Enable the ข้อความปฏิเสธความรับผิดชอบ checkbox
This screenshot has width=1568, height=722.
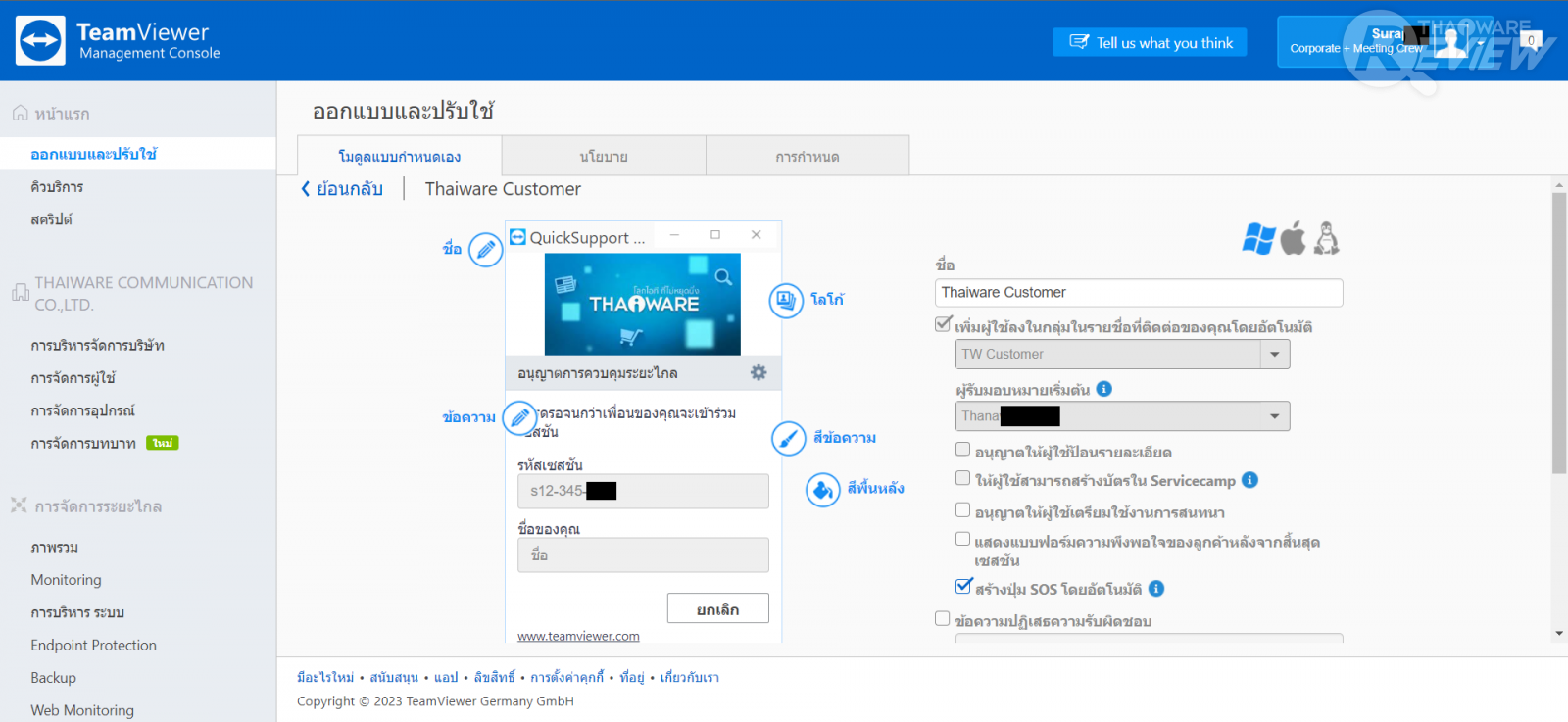tap(942, 619)
